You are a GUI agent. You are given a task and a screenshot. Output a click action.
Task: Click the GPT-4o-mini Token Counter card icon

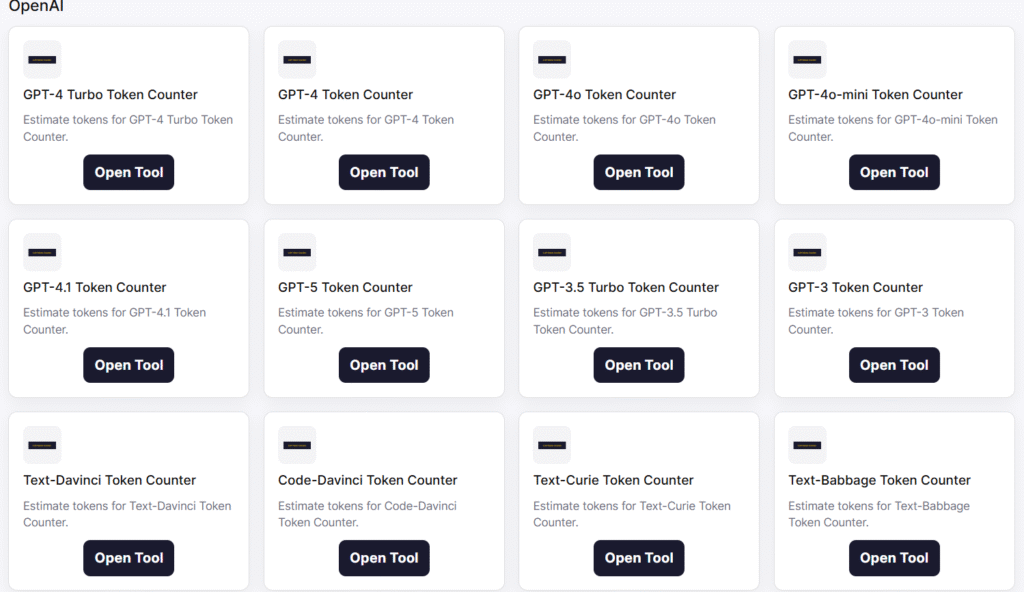[x=807, y=59]
